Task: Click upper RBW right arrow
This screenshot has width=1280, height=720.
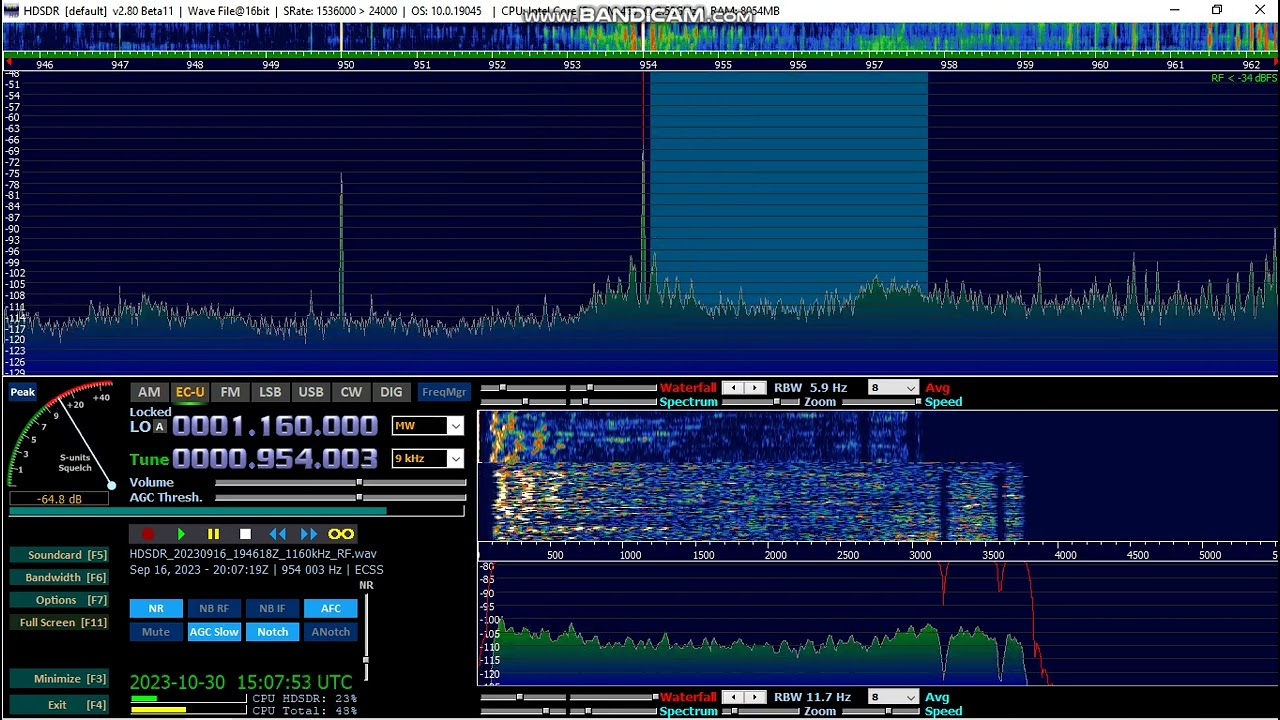Action: coord(756,388)
